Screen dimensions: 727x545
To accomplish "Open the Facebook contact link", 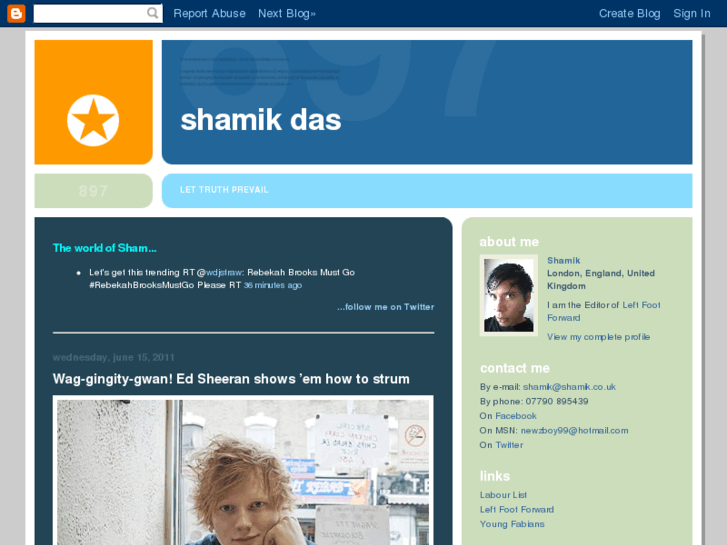I will [x=516, y=416].
